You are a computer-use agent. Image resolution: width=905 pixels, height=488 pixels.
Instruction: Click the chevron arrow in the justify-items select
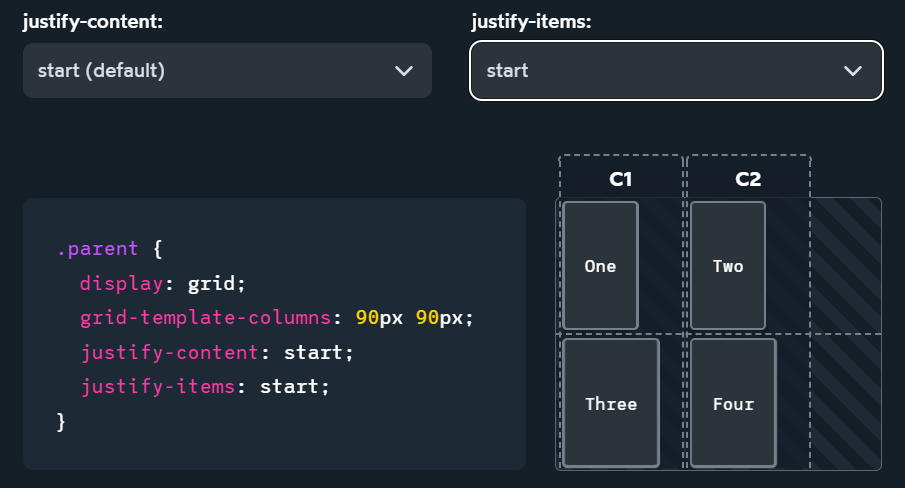click(852, 71)
